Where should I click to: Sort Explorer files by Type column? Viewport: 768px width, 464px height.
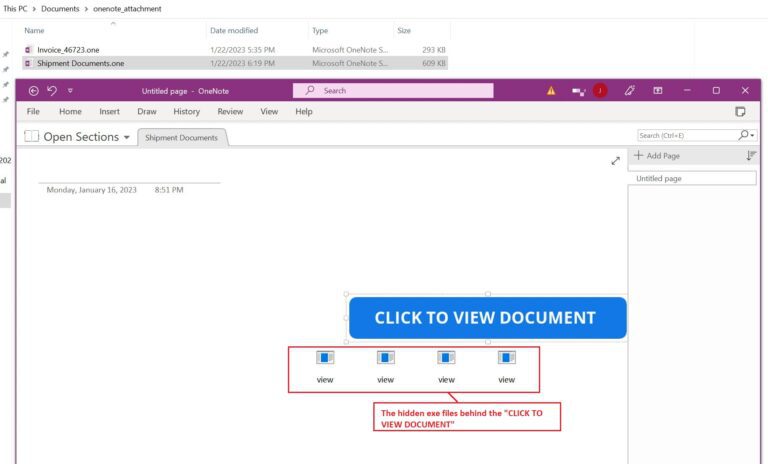(x=320, y=30)
